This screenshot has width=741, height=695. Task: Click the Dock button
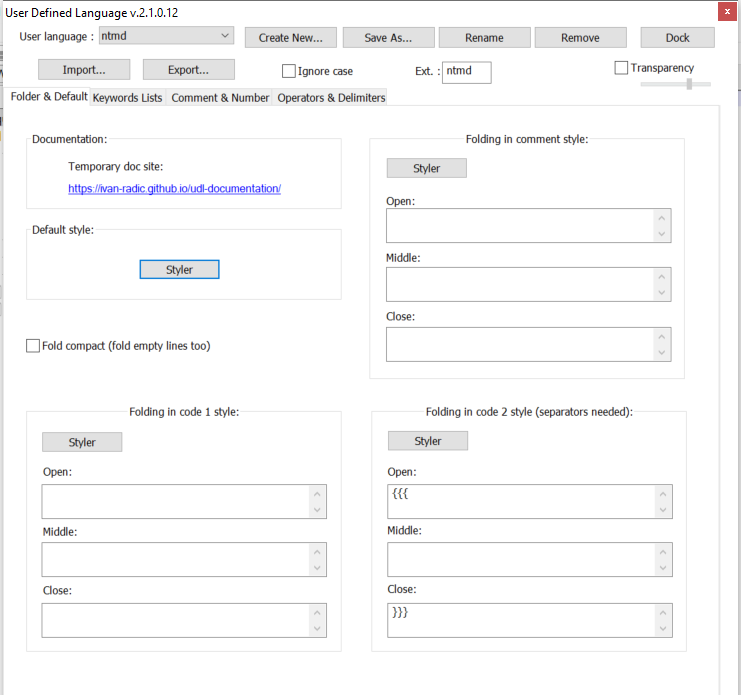pyautogui.click(x=677, y=38)
